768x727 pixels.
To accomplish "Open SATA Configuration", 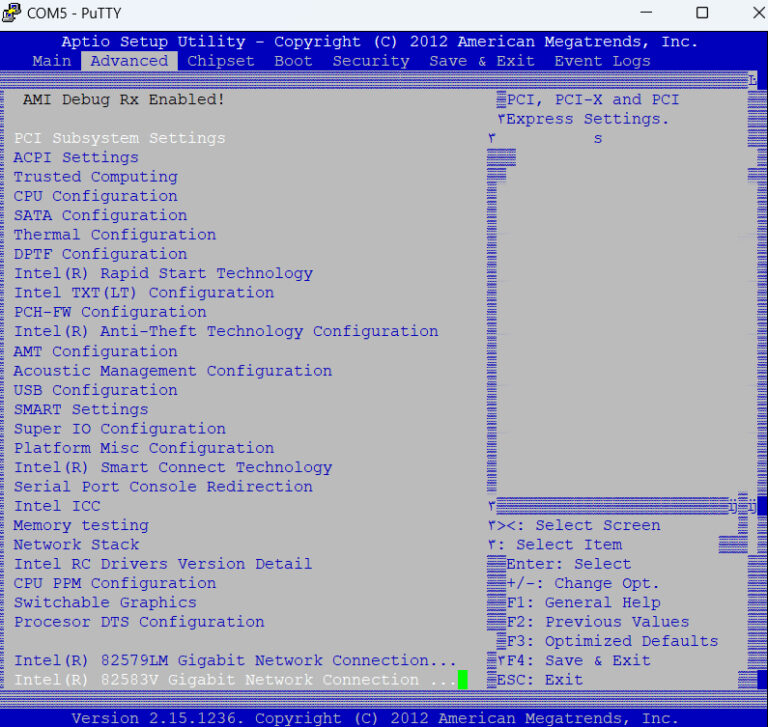I will coord(100,216).
